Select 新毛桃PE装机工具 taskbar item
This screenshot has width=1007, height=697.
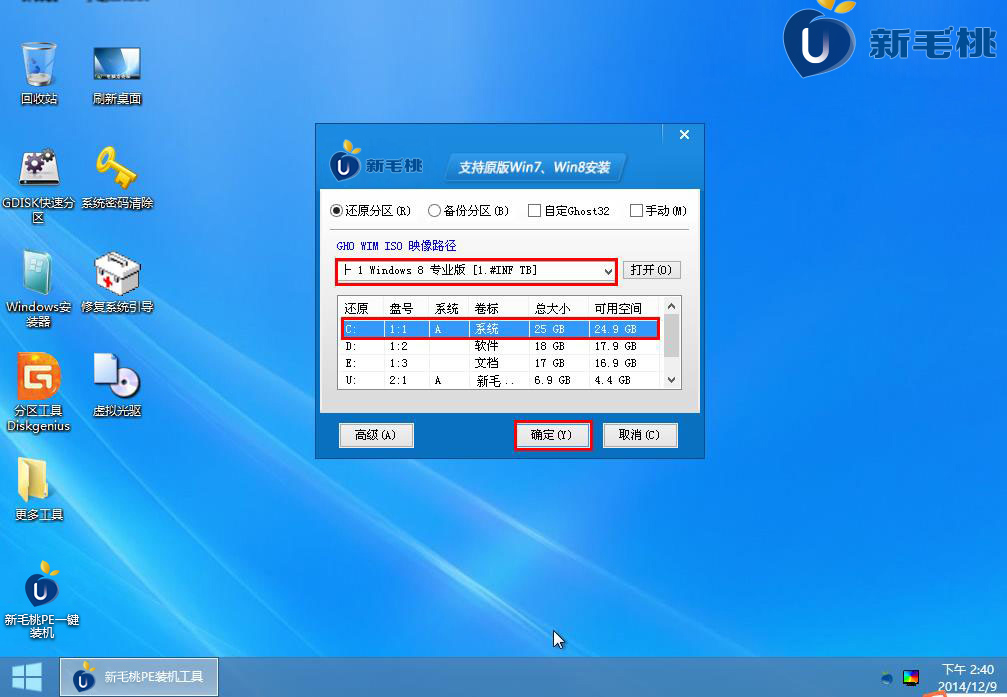point(139,676)
